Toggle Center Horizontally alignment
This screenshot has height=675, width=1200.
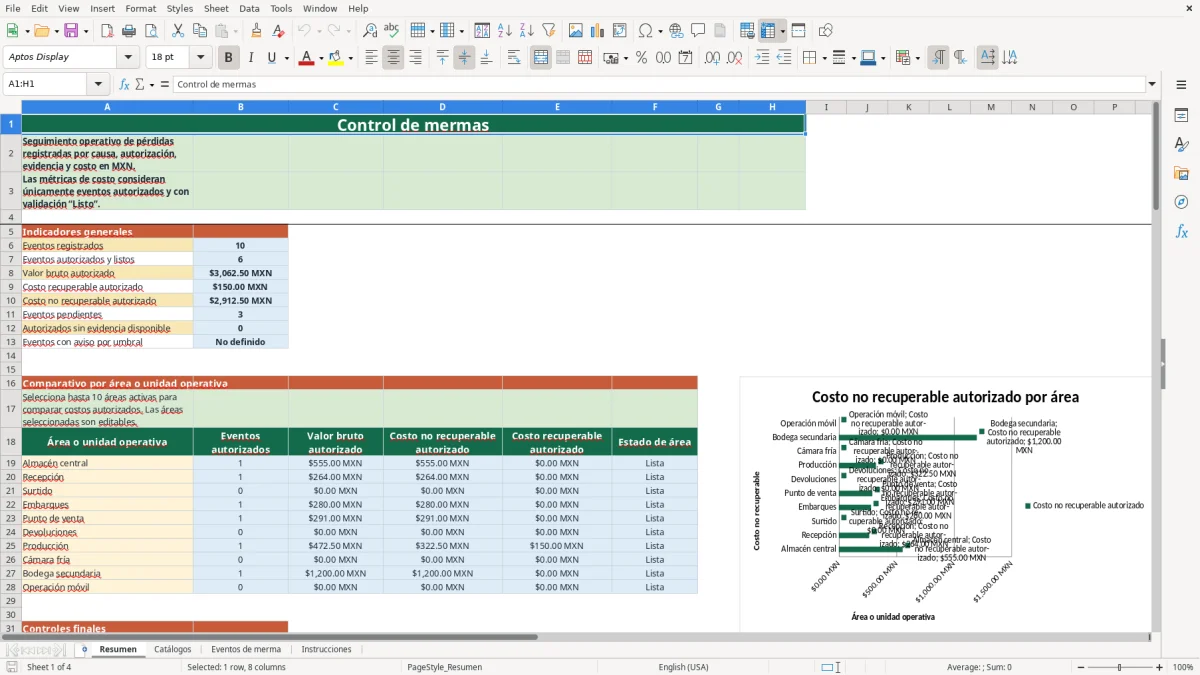click(x=393, y=58)
